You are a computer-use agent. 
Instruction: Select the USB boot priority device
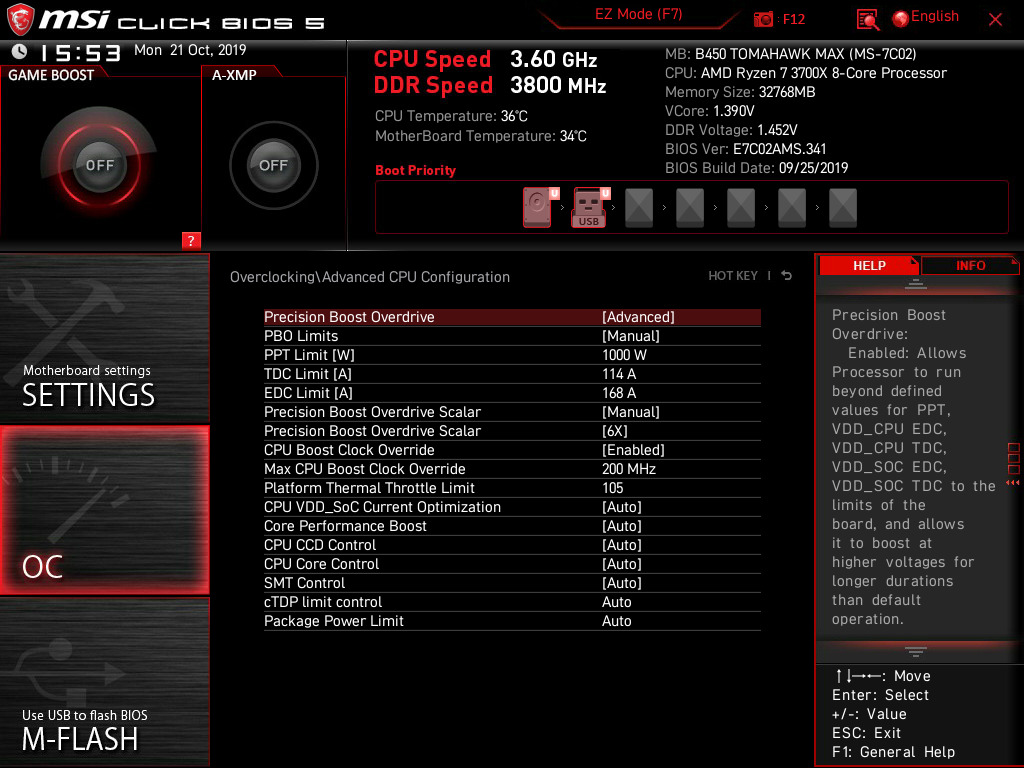point(590,208)
